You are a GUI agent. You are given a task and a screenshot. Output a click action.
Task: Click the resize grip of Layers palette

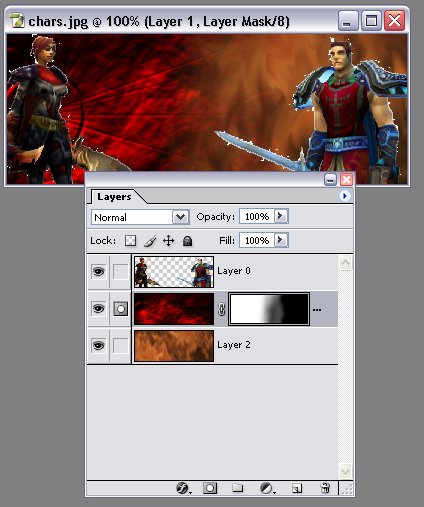pos(347,489)
